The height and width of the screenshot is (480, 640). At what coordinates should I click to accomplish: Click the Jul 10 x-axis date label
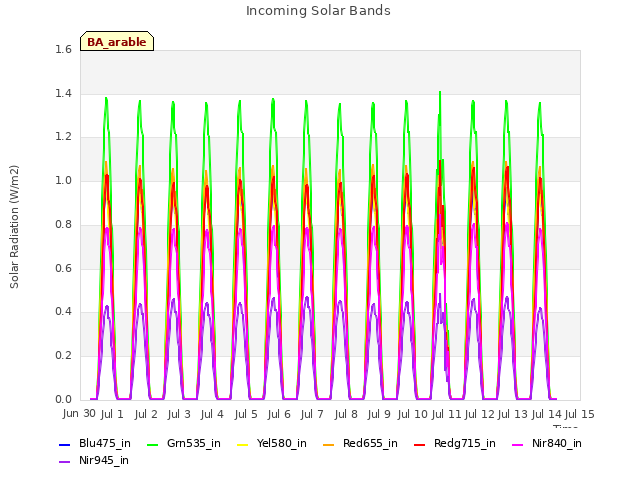412,414
